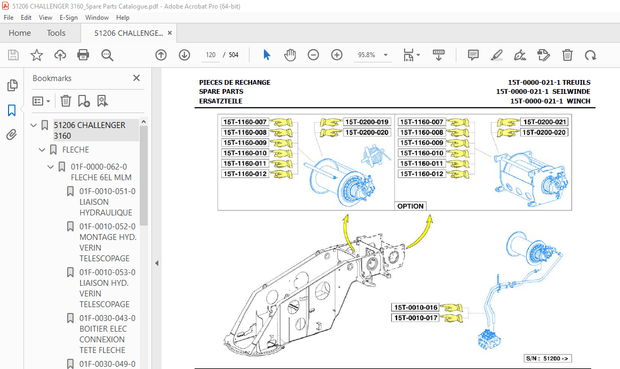Go to next page arrow icon
Viewport: 620px width, 369px height.
tap(184, 55)
